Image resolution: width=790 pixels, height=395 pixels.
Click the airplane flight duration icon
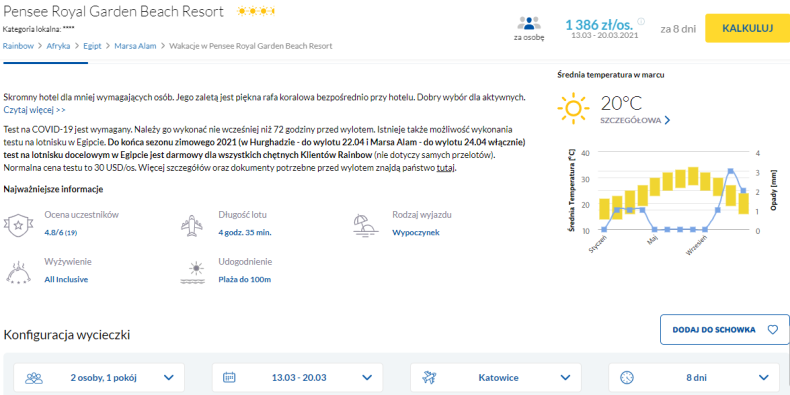click(x=191, y=225)
